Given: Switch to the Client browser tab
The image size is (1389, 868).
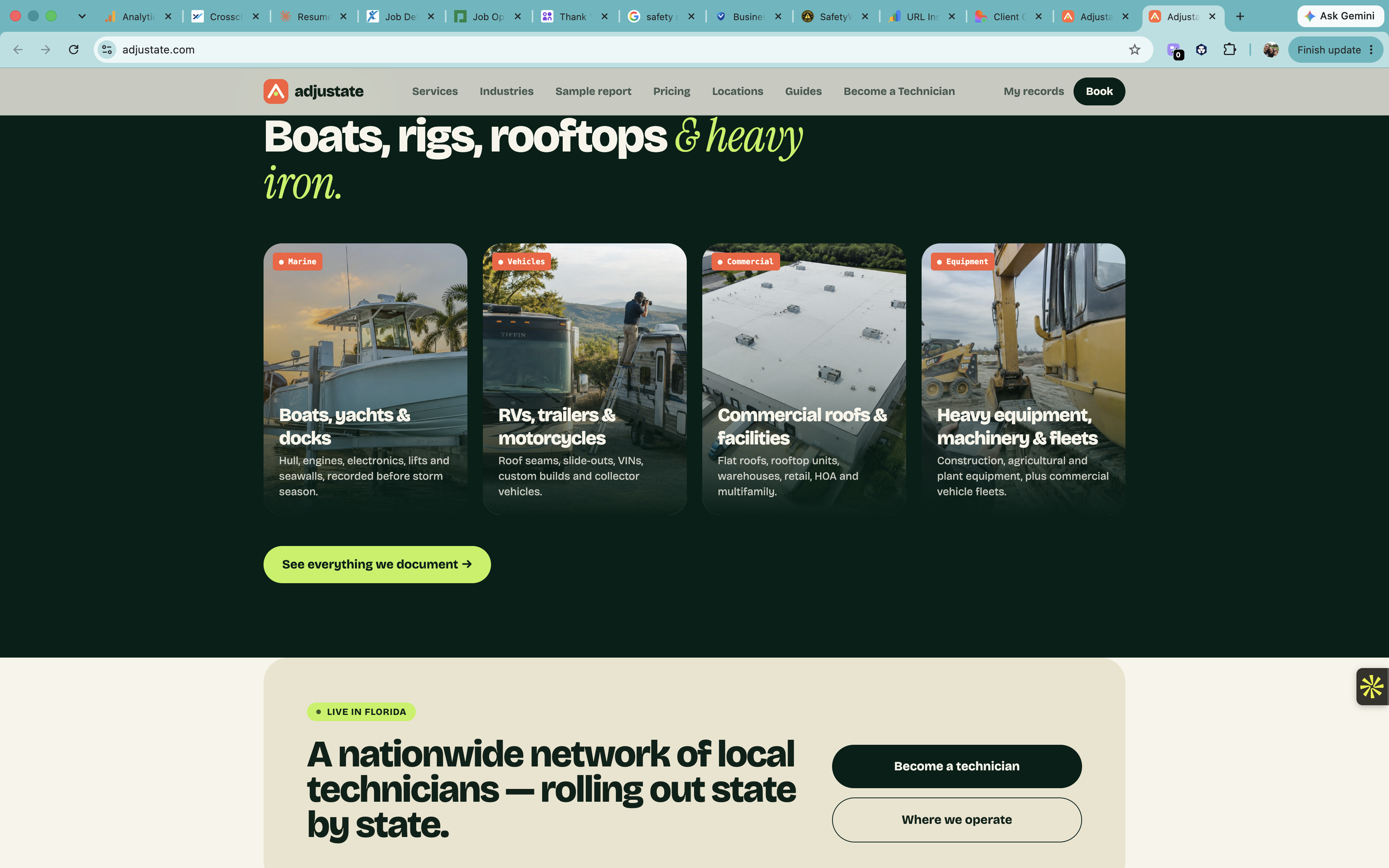Looking at the screenshot, I should [1008, 17].
